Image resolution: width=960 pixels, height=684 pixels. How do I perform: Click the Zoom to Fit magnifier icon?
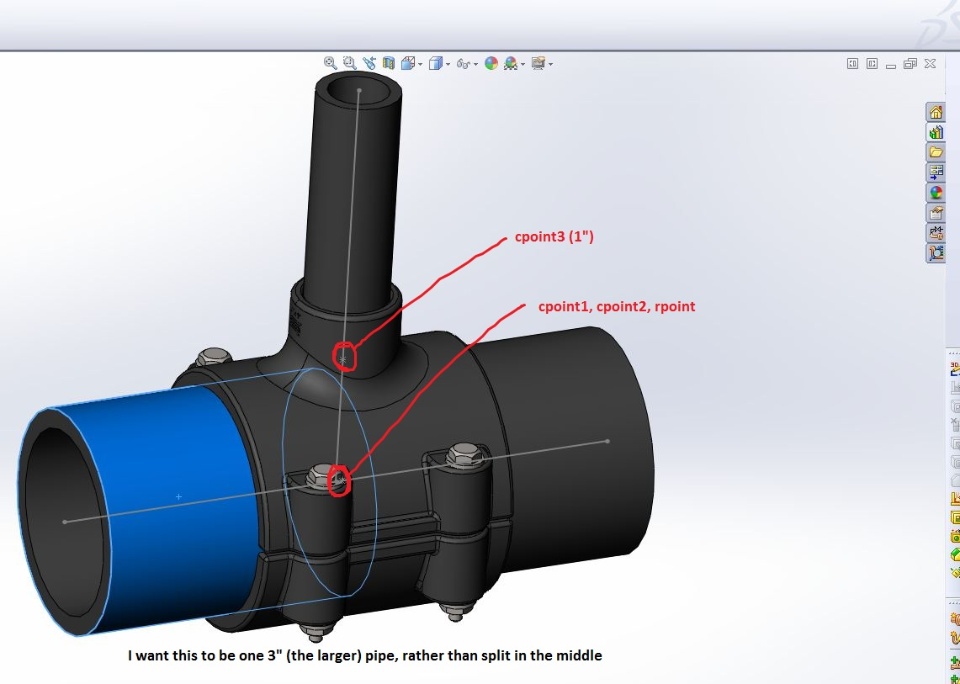pos(330,62)
